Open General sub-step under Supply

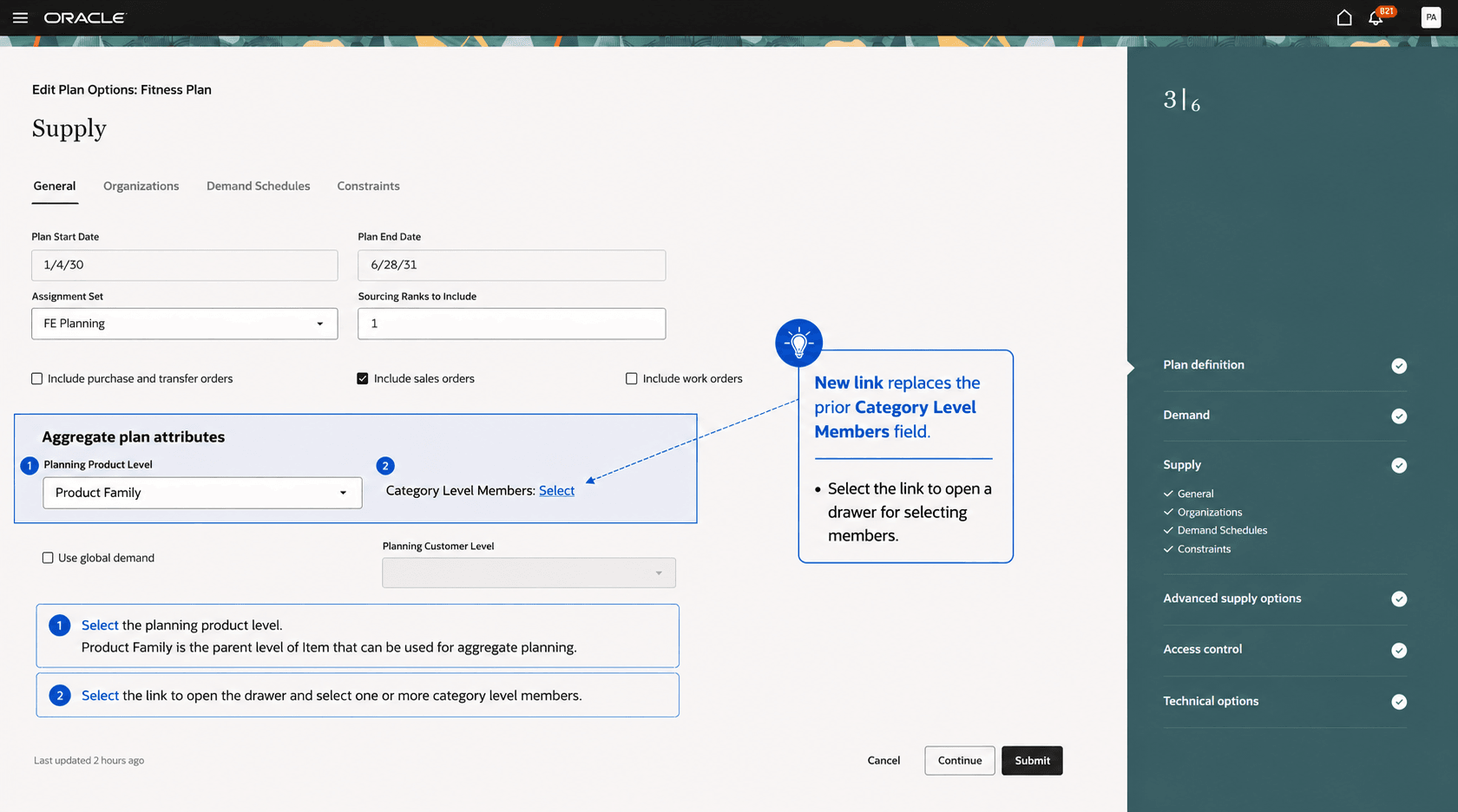point(1195,494)
